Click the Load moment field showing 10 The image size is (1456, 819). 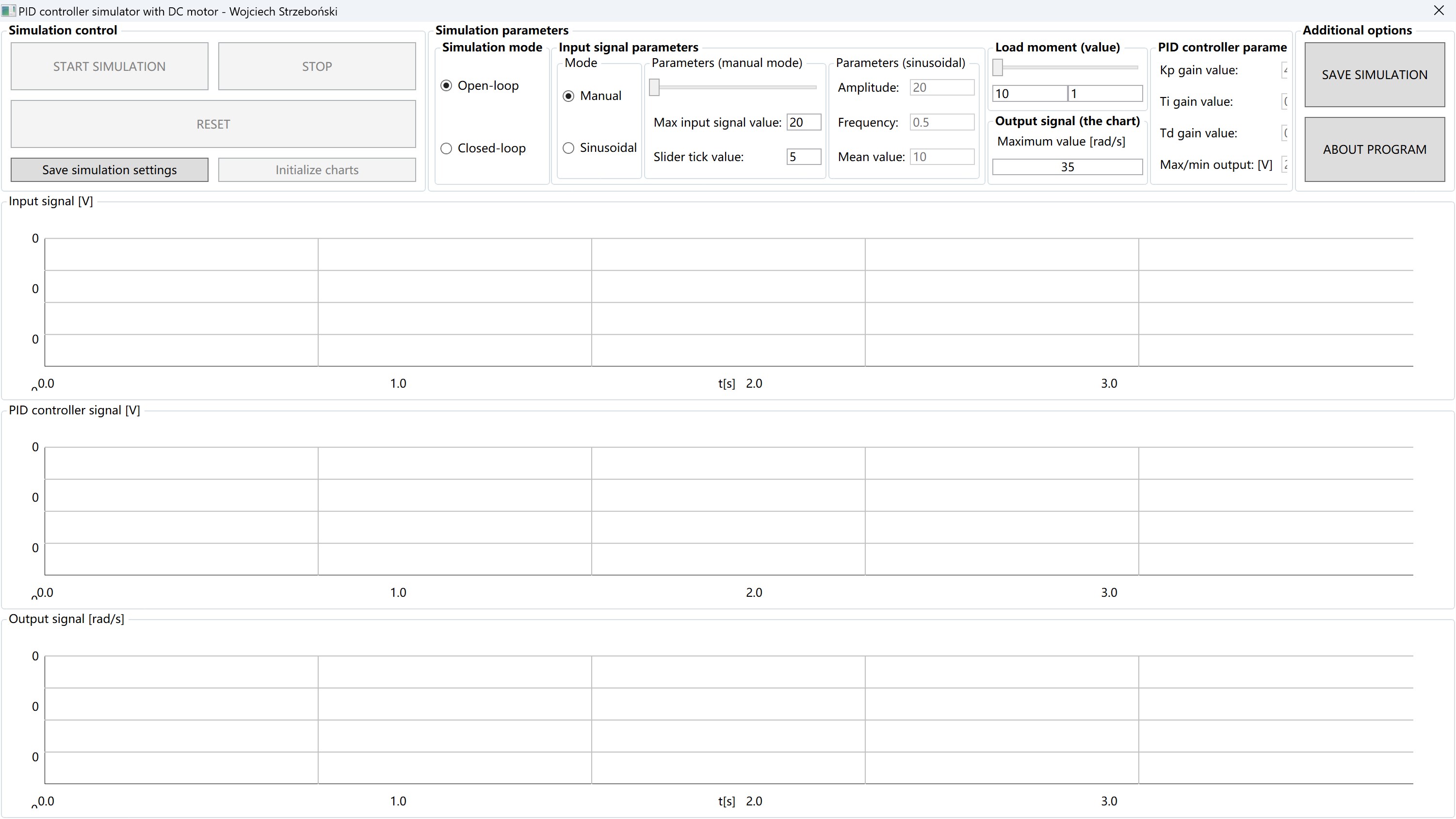[1029, 94]
